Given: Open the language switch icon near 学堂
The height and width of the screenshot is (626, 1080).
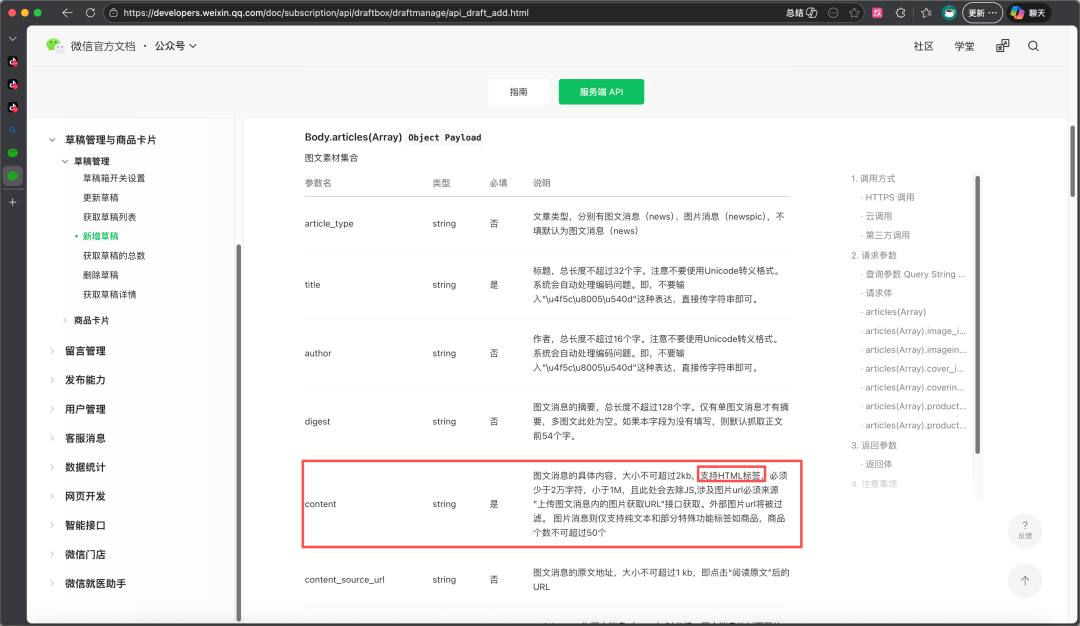Looking at the screenshot, I should click(x=1002, y=46).
